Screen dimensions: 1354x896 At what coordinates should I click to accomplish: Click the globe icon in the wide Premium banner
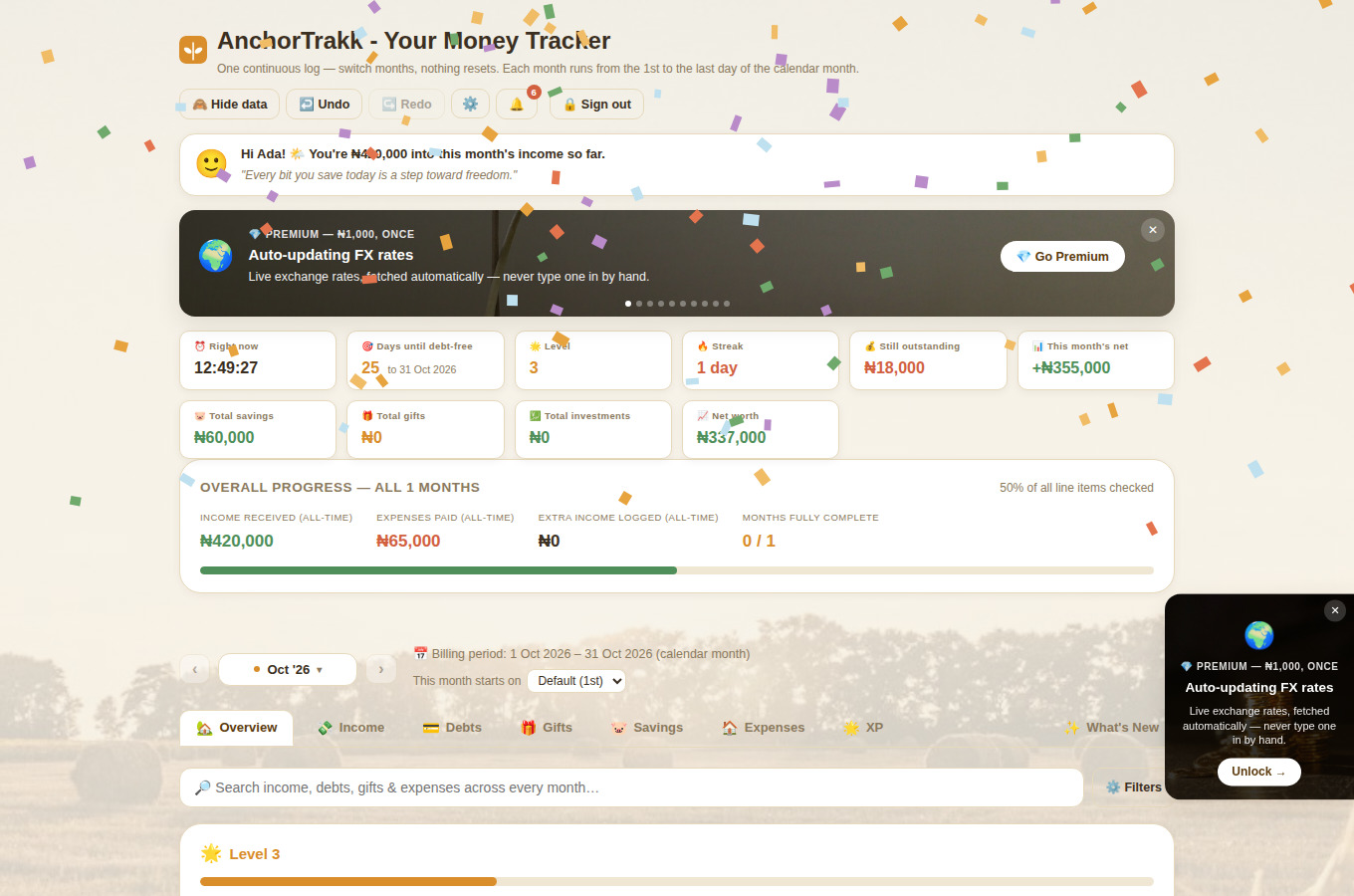(x=216, y=256)
